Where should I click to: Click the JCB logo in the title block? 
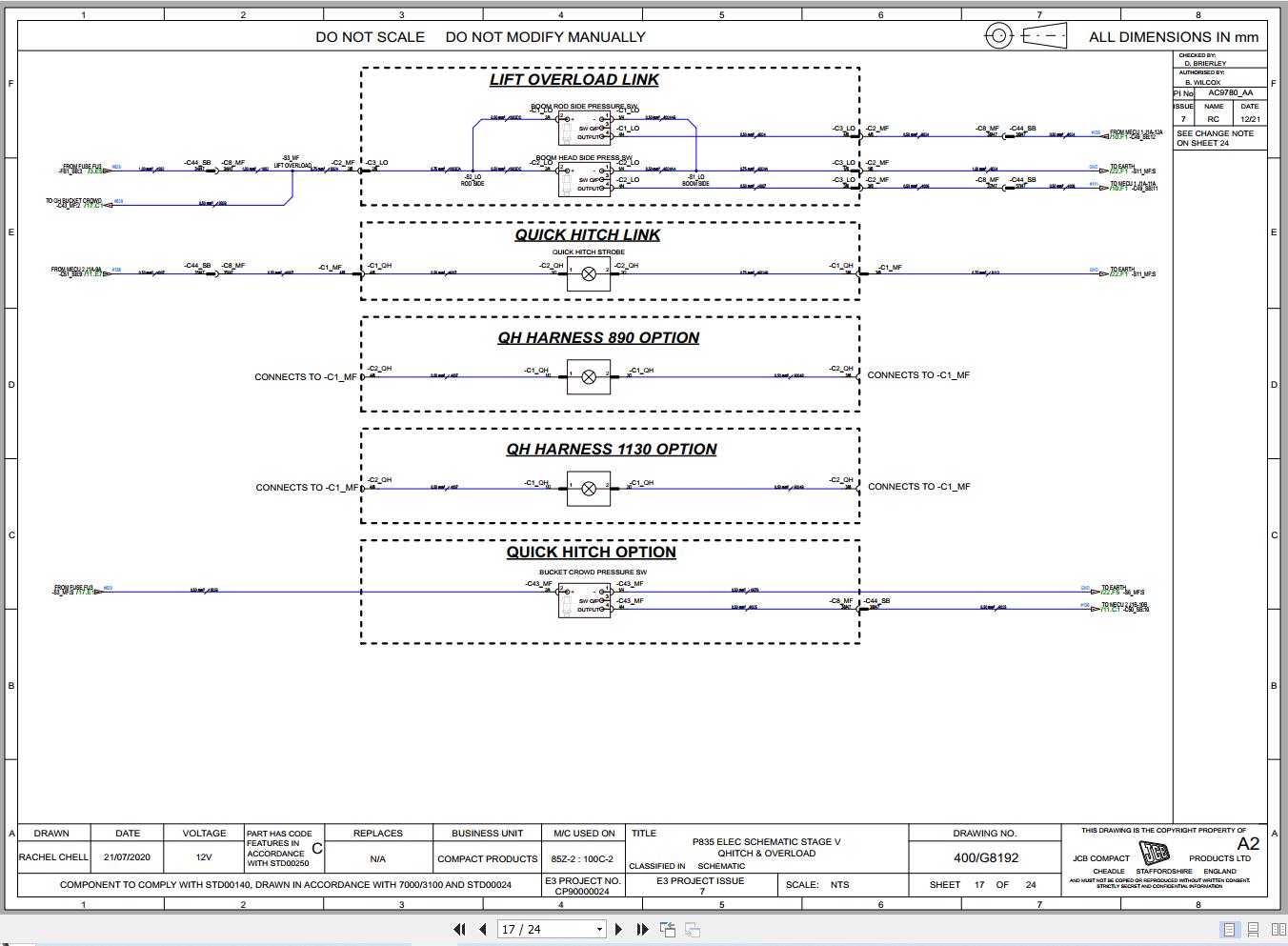point(1156,853)
